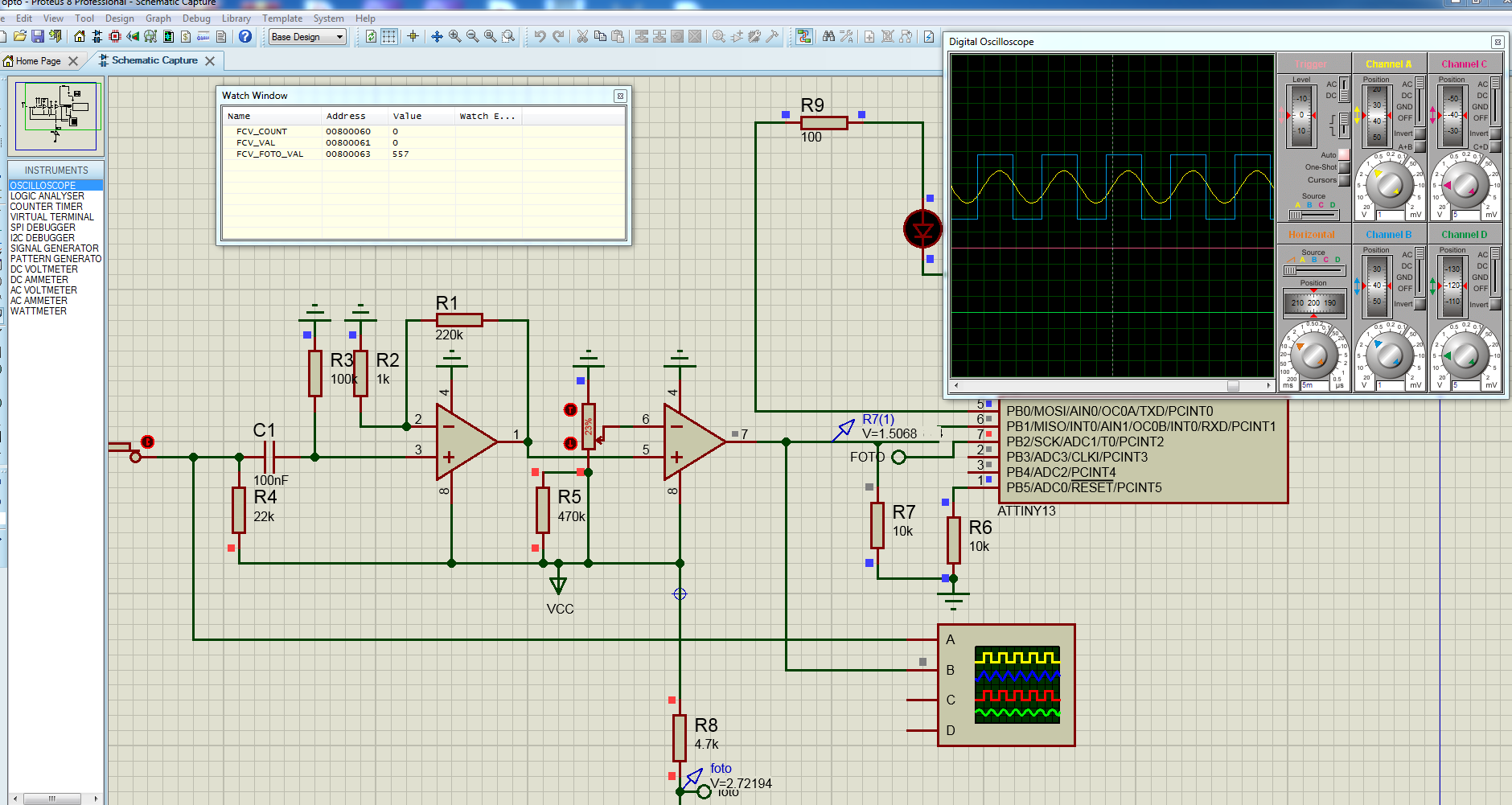The height and width of the screenshot is (805, 1512).
Task: Click the Trigger Source slider
Action: pyautogui.click(x=1313, y=215)
